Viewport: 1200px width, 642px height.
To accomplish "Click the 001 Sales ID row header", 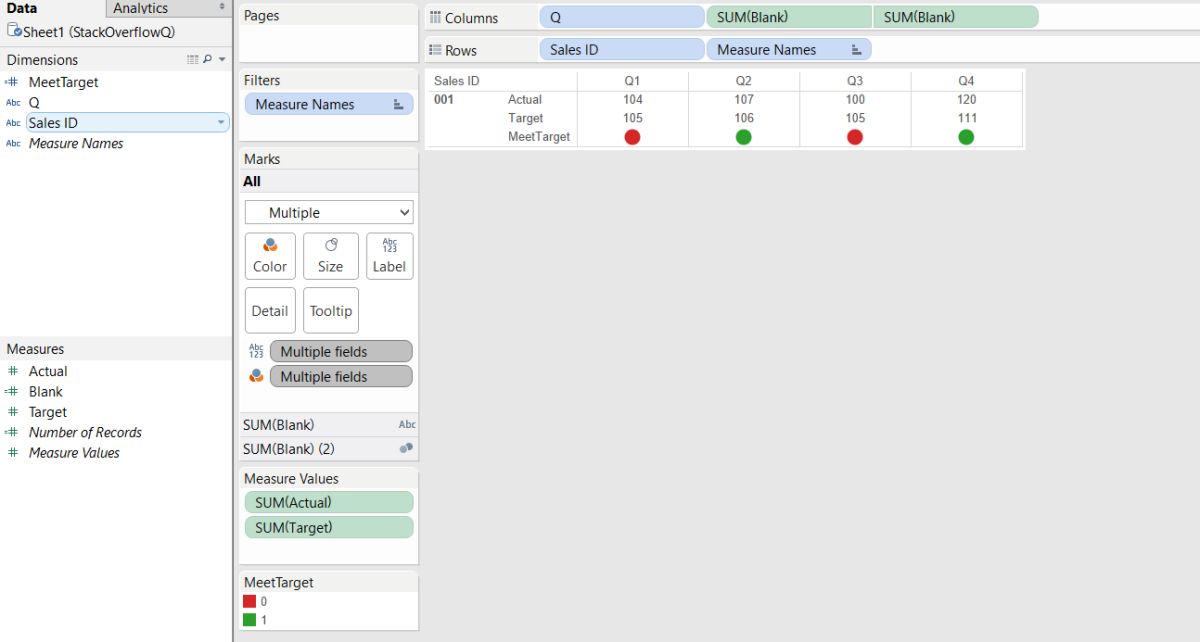I will click(444, 99).
